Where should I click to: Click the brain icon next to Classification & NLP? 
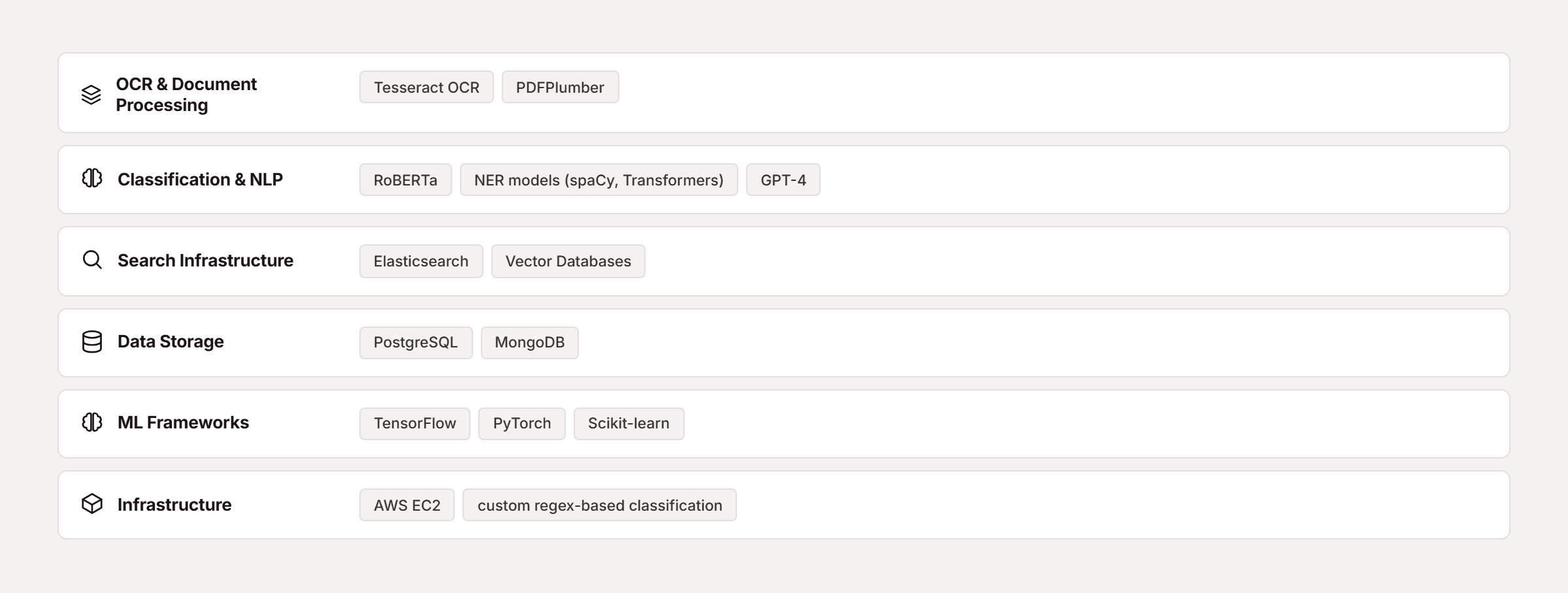click(x=92, y=178)
